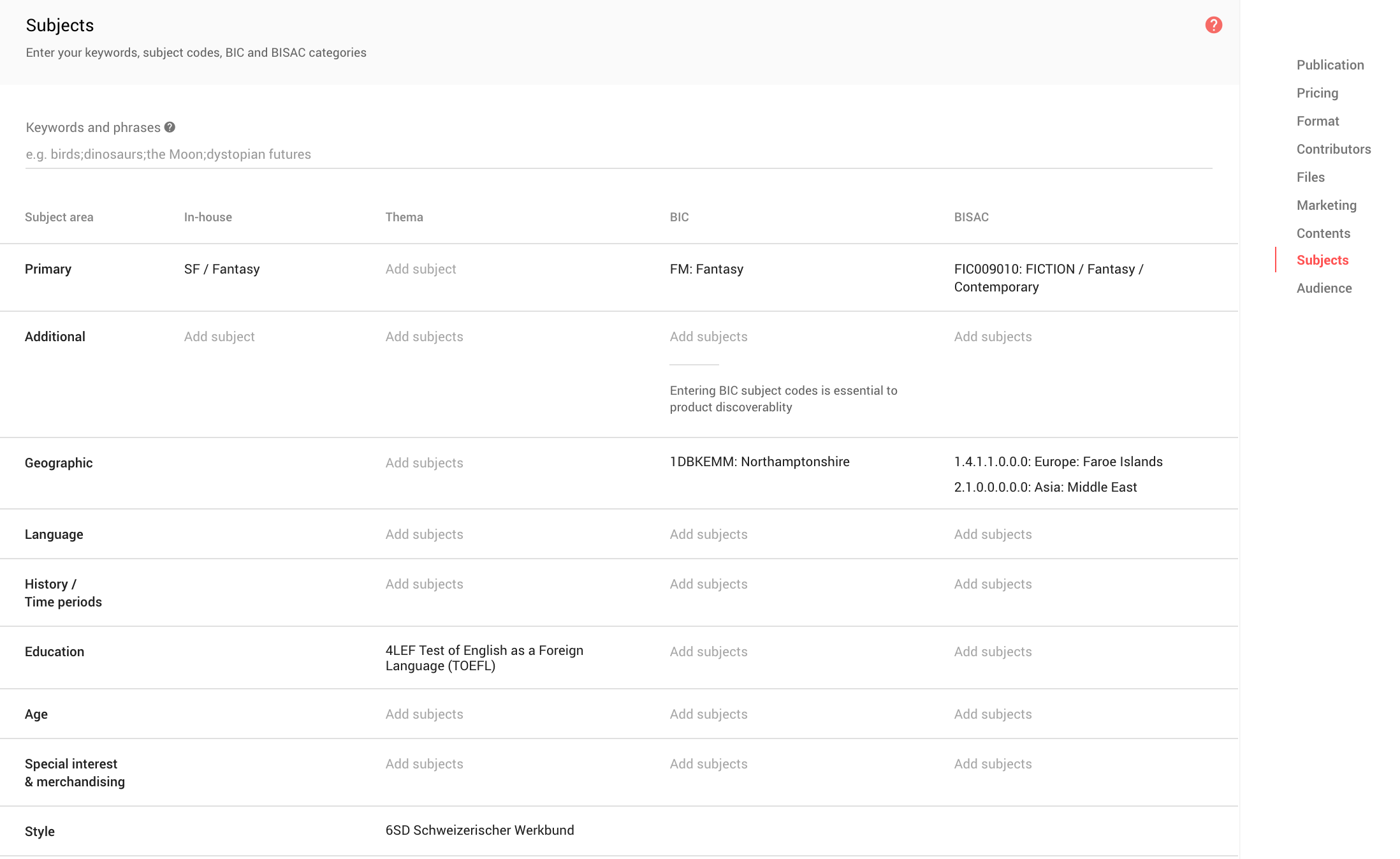Image resolution: width=1400 pixels, height=859 pixels.
Task: Add Additional BIC subjects
Action: (x=708, y=337)
